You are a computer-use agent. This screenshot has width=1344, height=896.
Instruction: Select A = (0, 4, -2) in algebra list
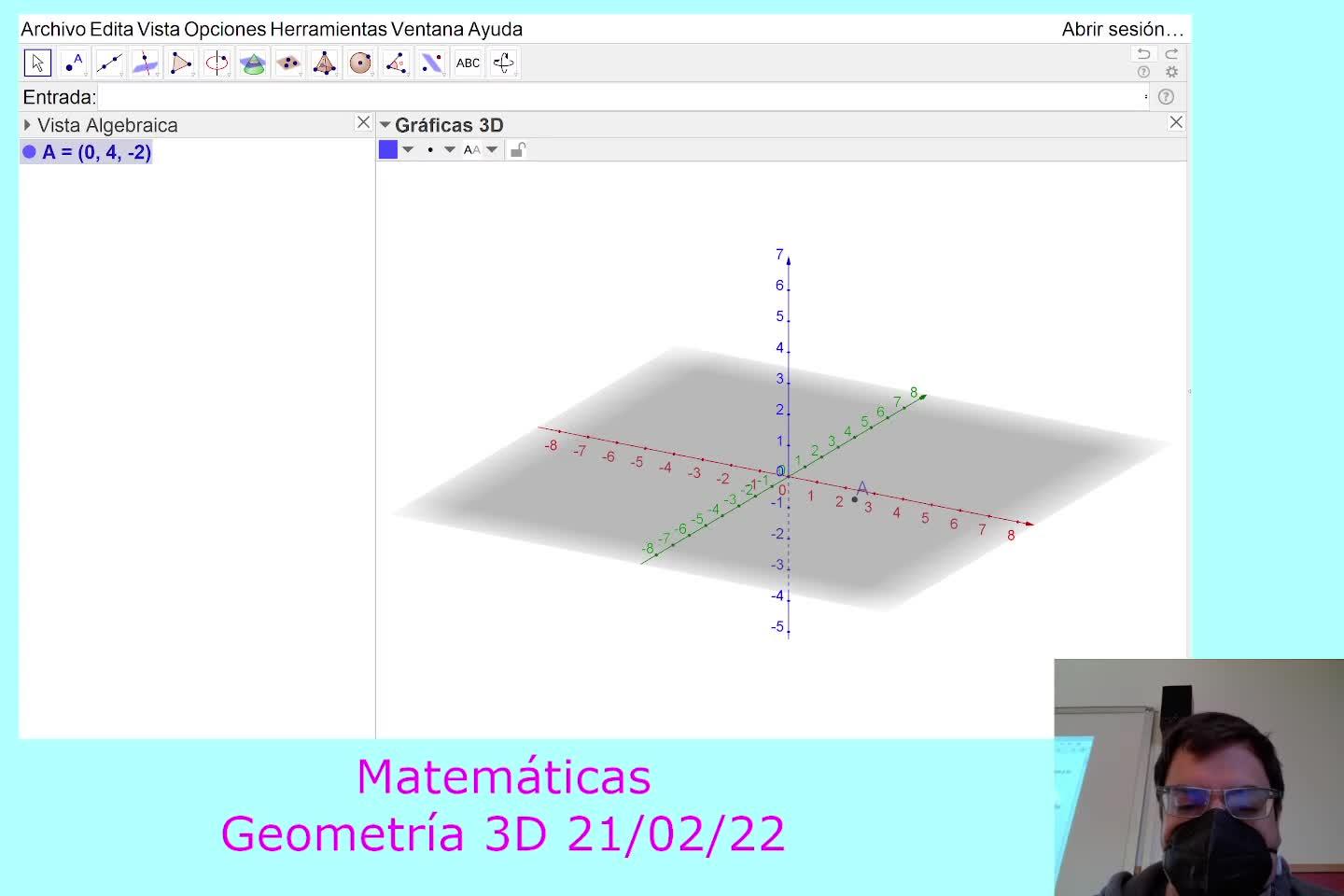(96, 152)
